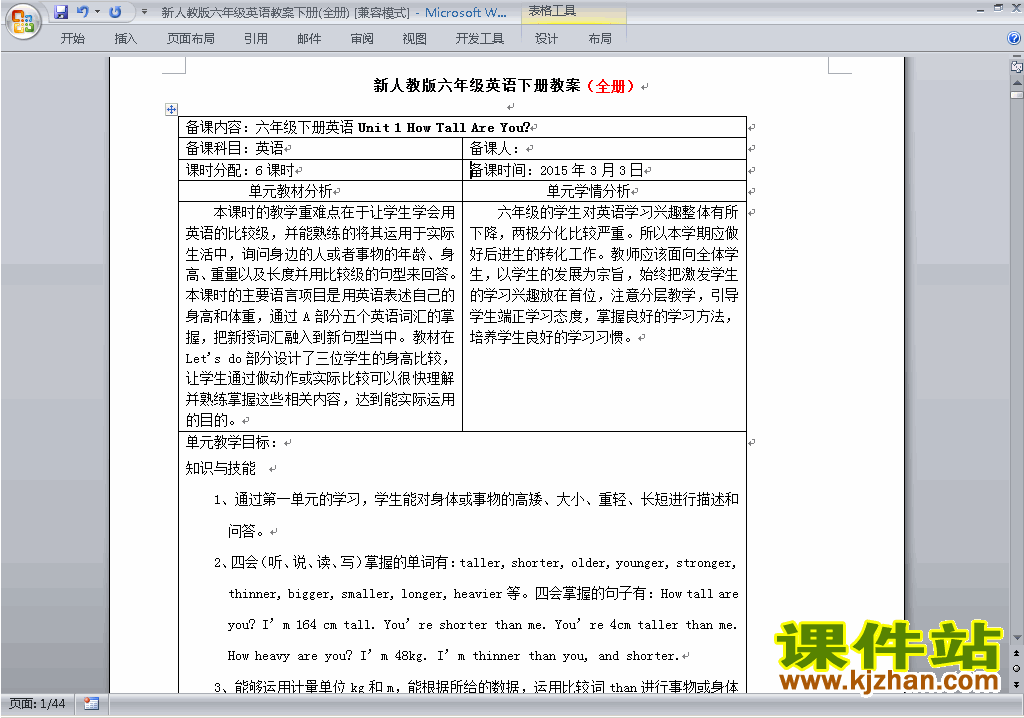Go to the 视图 tab
Viewport: 1024px width, 718px height.
(x=414, y=39)
